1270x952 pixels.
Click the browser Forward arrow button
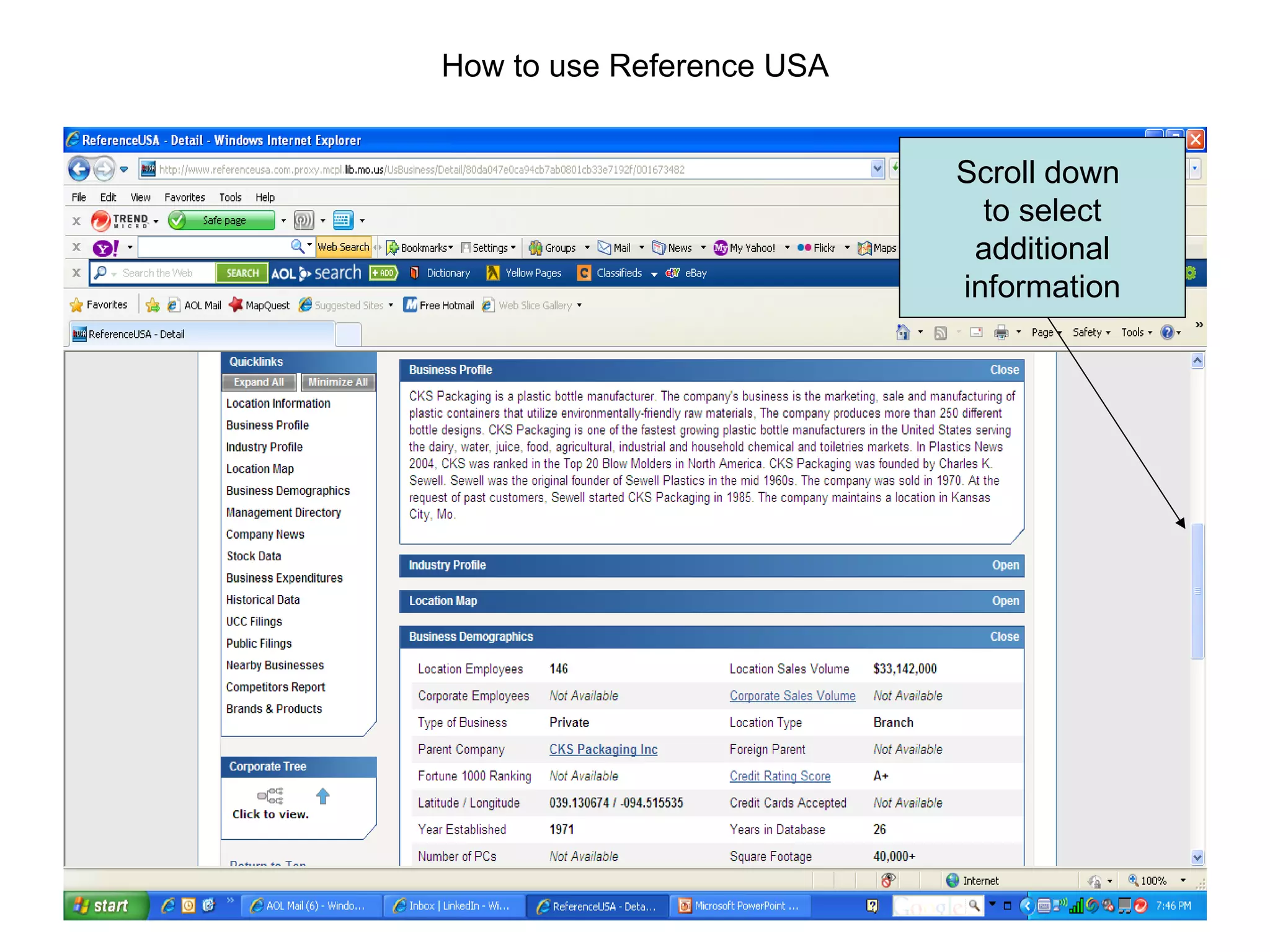pos(104,169)
